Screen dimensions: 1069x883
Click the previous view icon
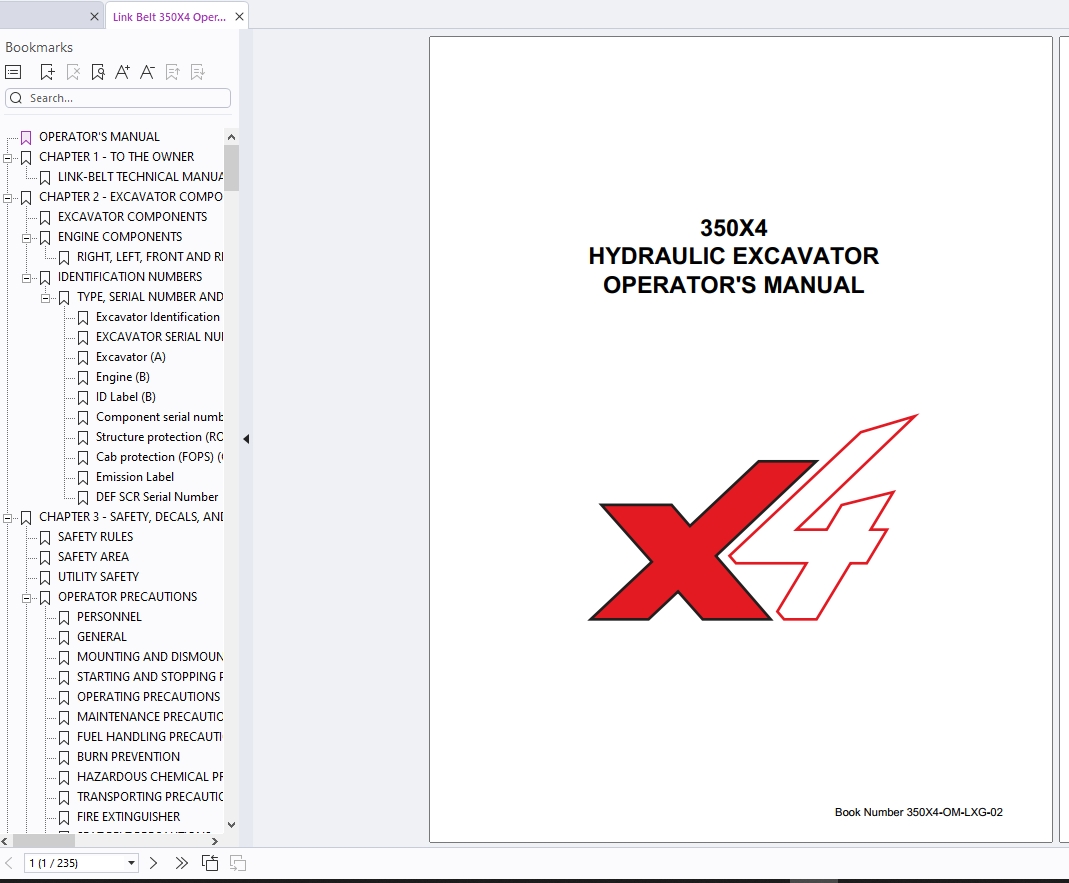pyautogui.click(x=210, y=863)
